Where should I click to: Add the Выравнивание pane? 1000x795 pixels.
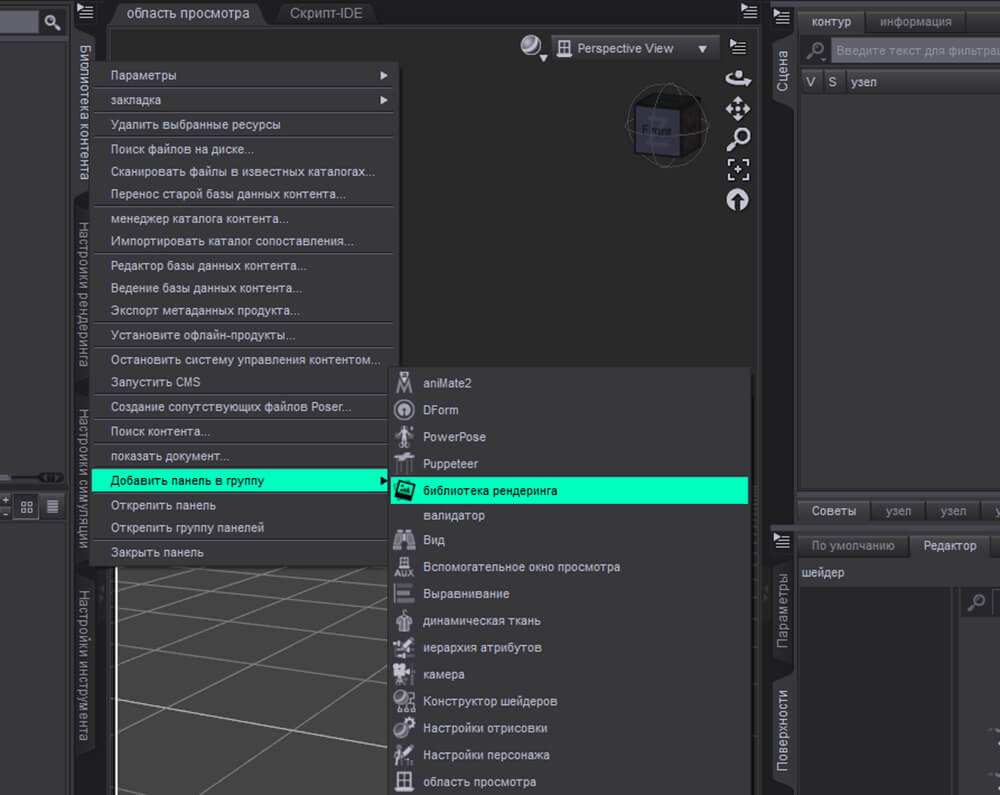pos(569,594)
